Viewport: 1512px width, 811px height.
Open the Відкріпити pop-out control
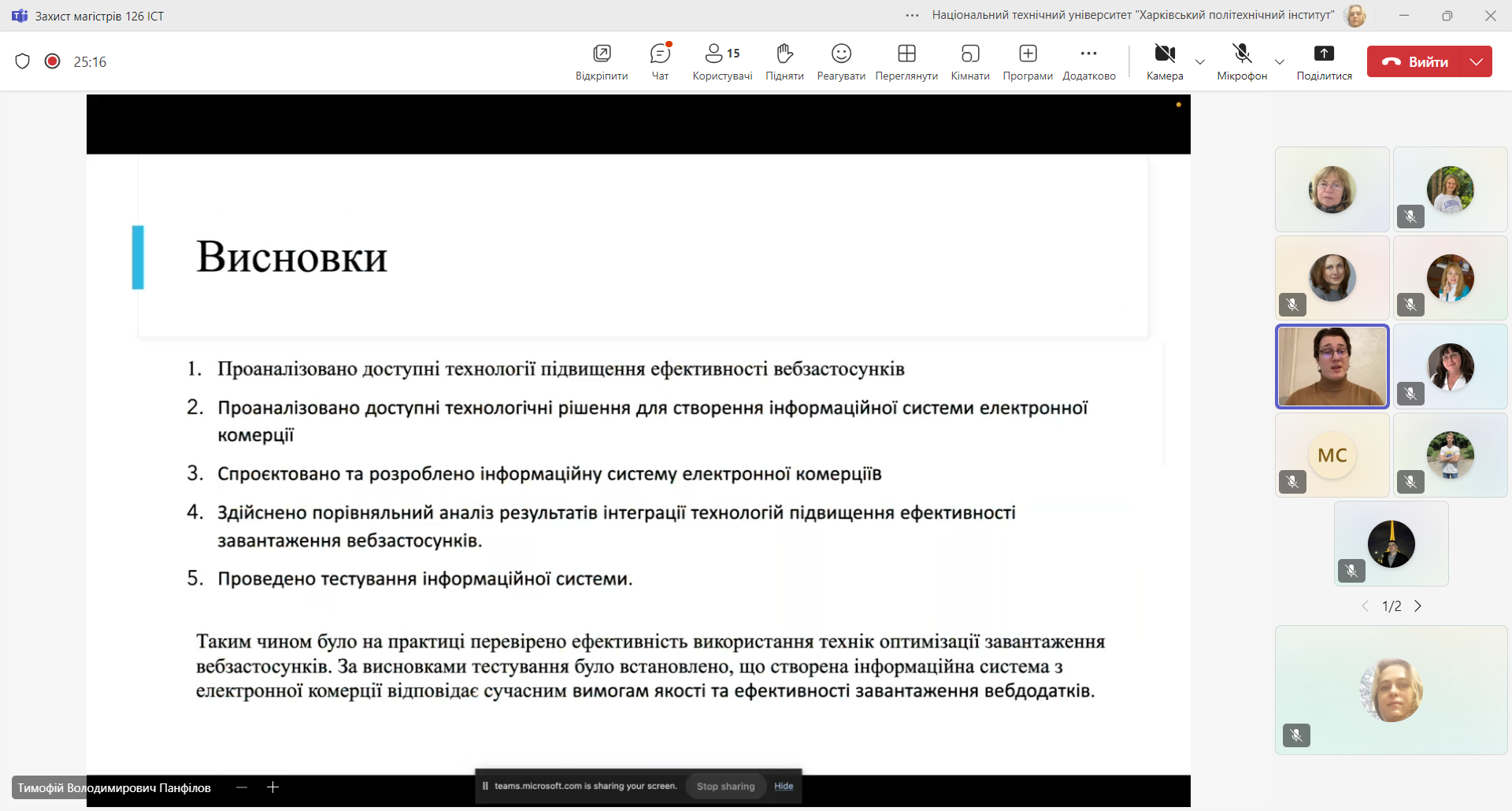click(602, 61)
